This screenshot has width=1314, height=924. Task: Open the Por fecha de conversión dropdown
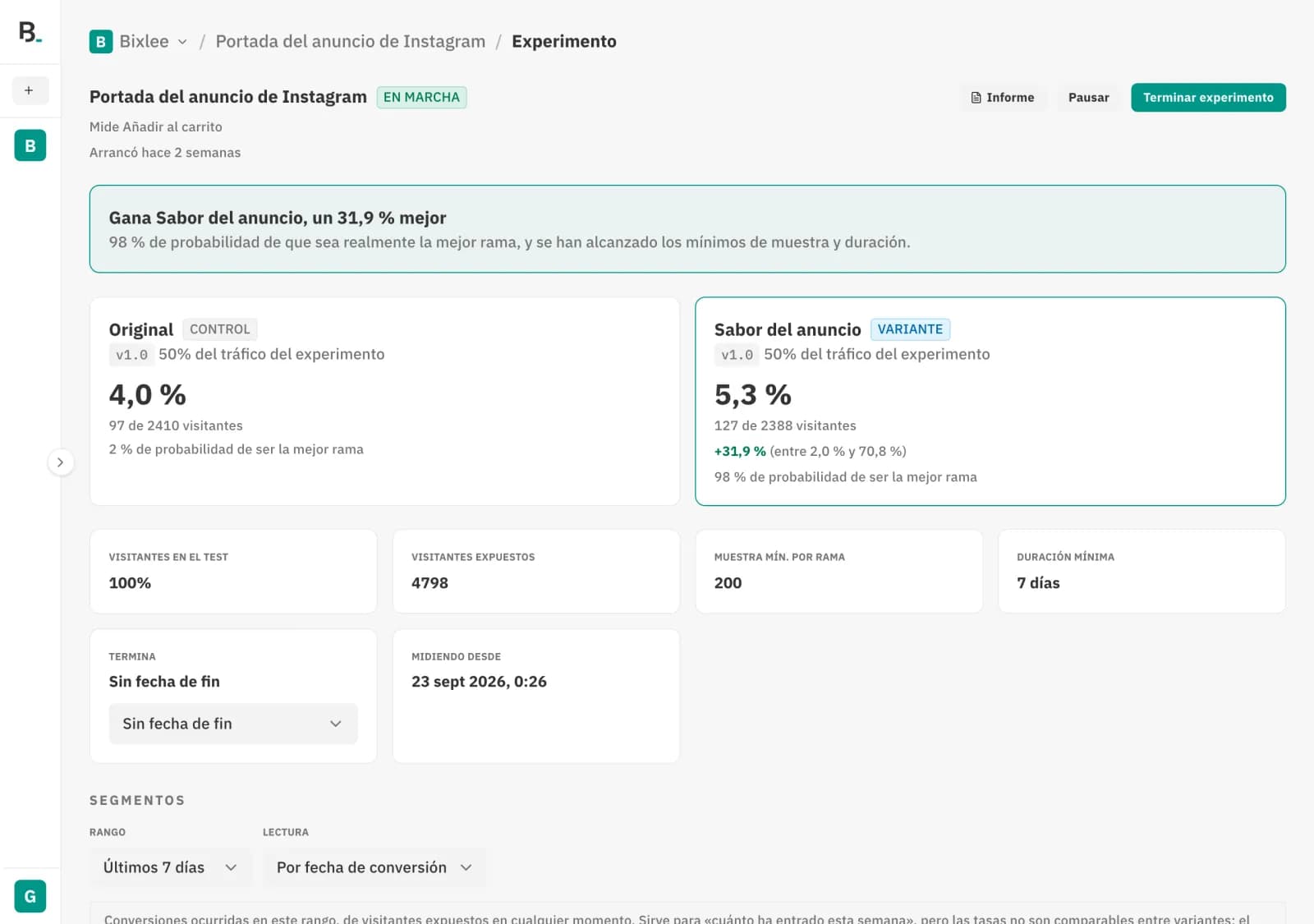click(374, 867)
